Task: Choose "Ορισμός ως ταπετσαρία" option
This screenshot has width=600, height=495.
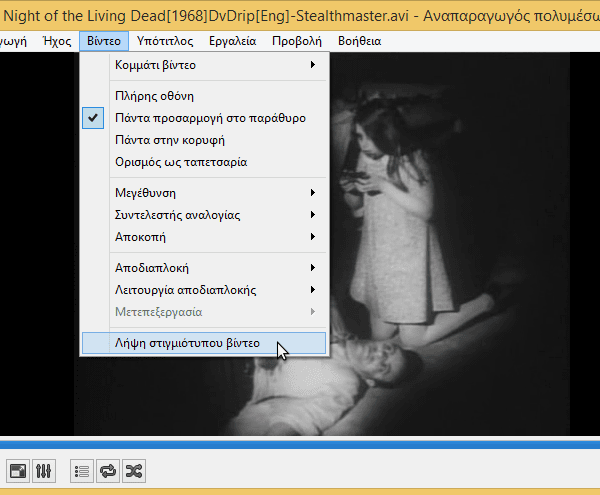Action: pyautogui.click(x=204, y=162)
